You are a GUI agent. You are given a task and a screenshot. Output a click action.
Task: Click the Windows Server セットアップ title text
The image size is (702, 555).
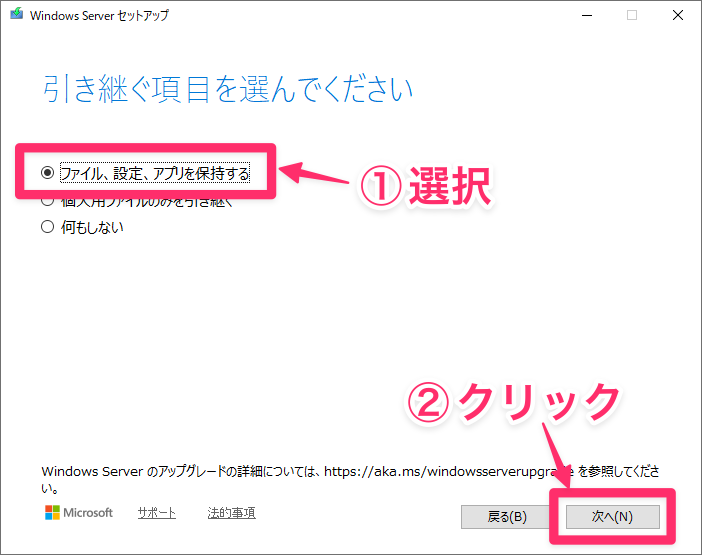pos(100,16)
